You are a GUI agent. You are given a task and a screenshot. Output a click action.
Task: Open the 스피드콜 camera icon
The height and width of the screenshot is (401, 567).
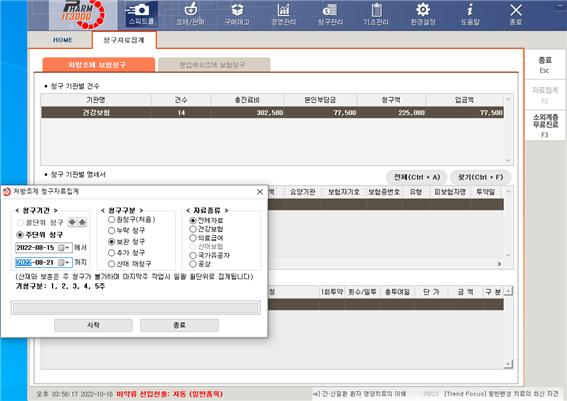coord(141,14)
